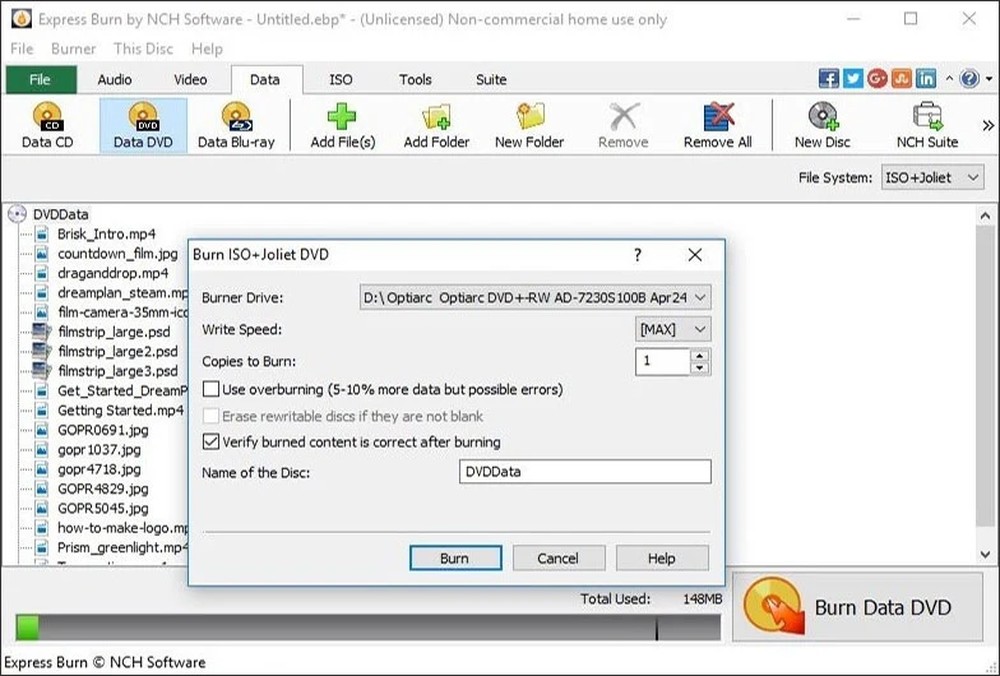The image size is (1000, 676).
Task: Check erase rewritable discs option
Action: (211, 416)
